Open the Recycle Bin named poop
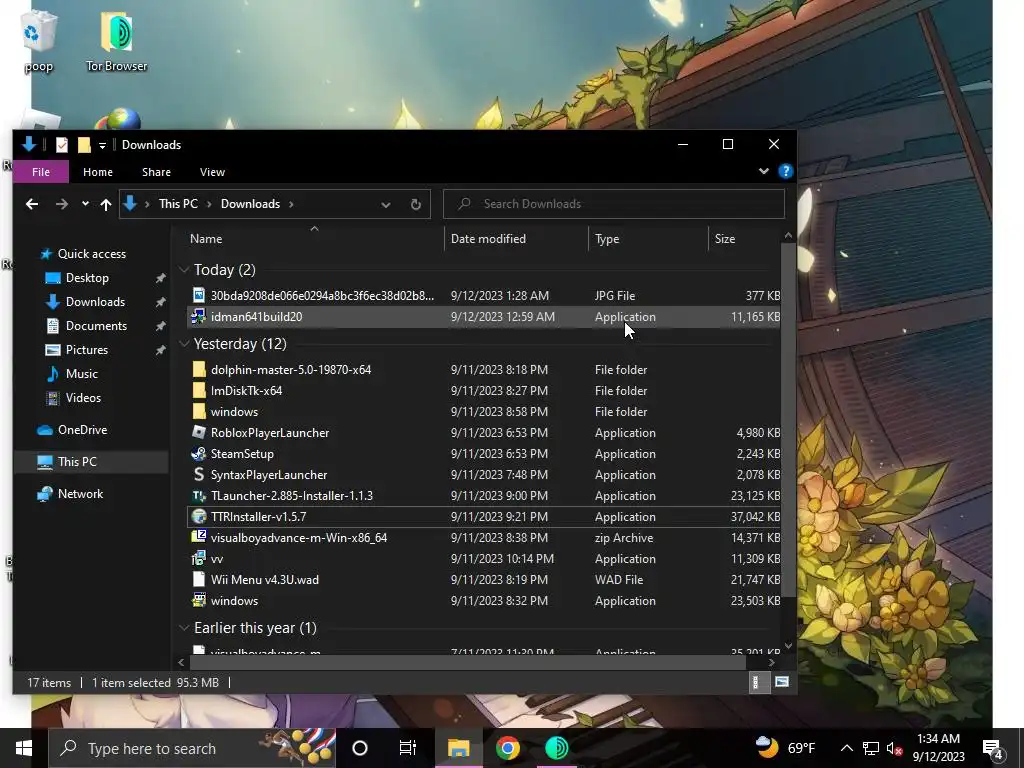This screenshot has height=768, width=1024. (38, 40)
